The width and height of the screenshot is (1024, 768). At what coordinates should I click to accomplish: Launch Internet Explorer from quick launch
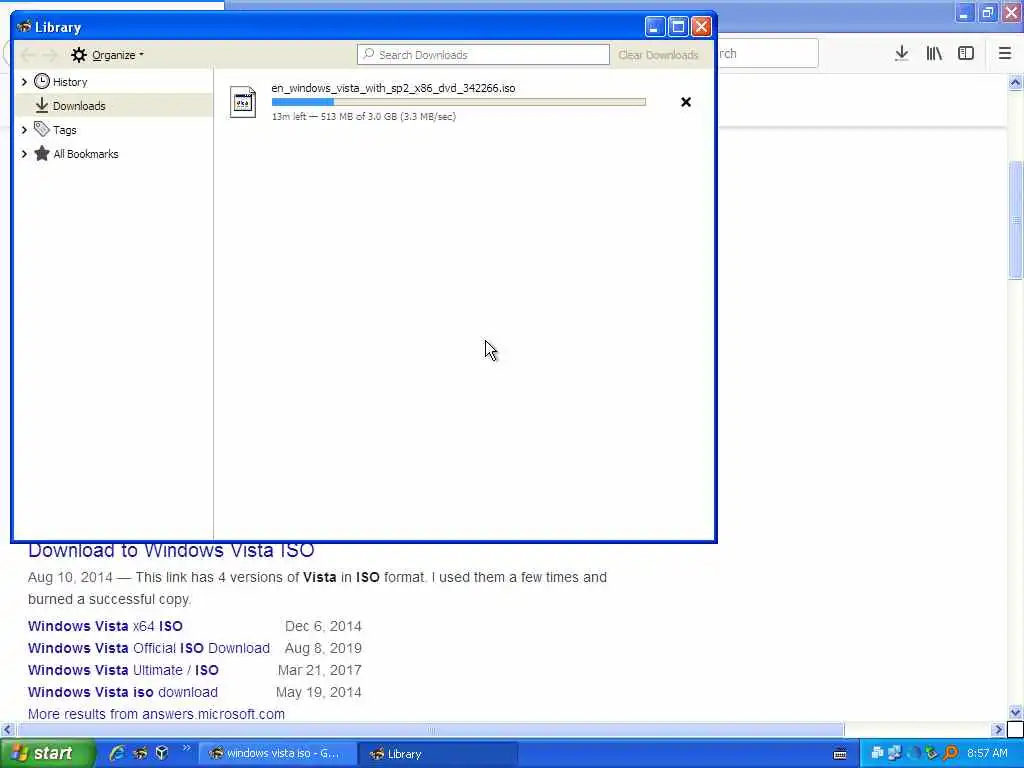117,753
